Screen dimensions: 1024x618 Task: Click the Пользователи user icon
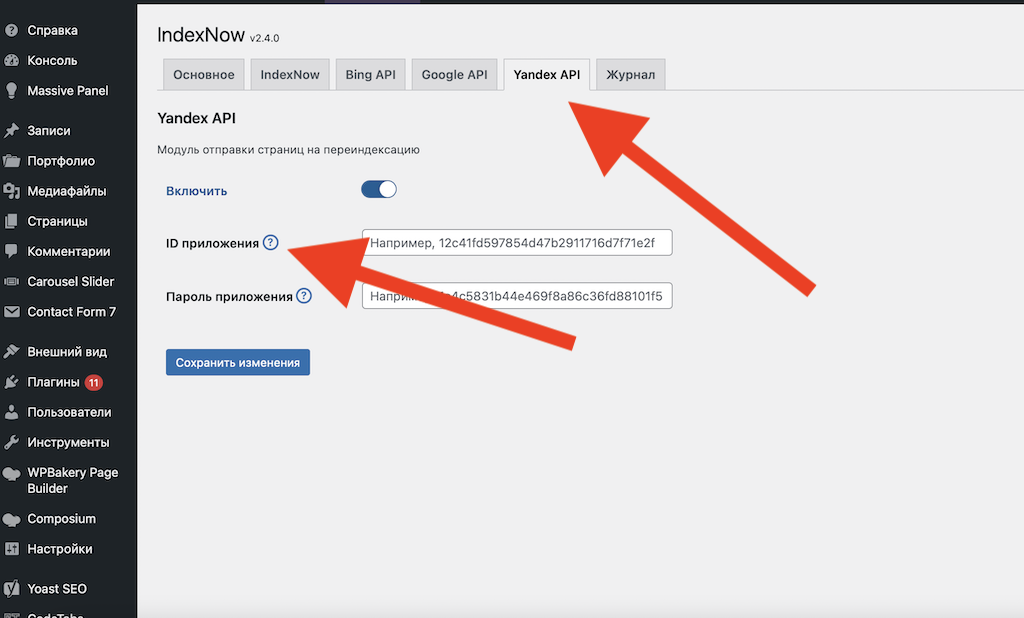11,412
